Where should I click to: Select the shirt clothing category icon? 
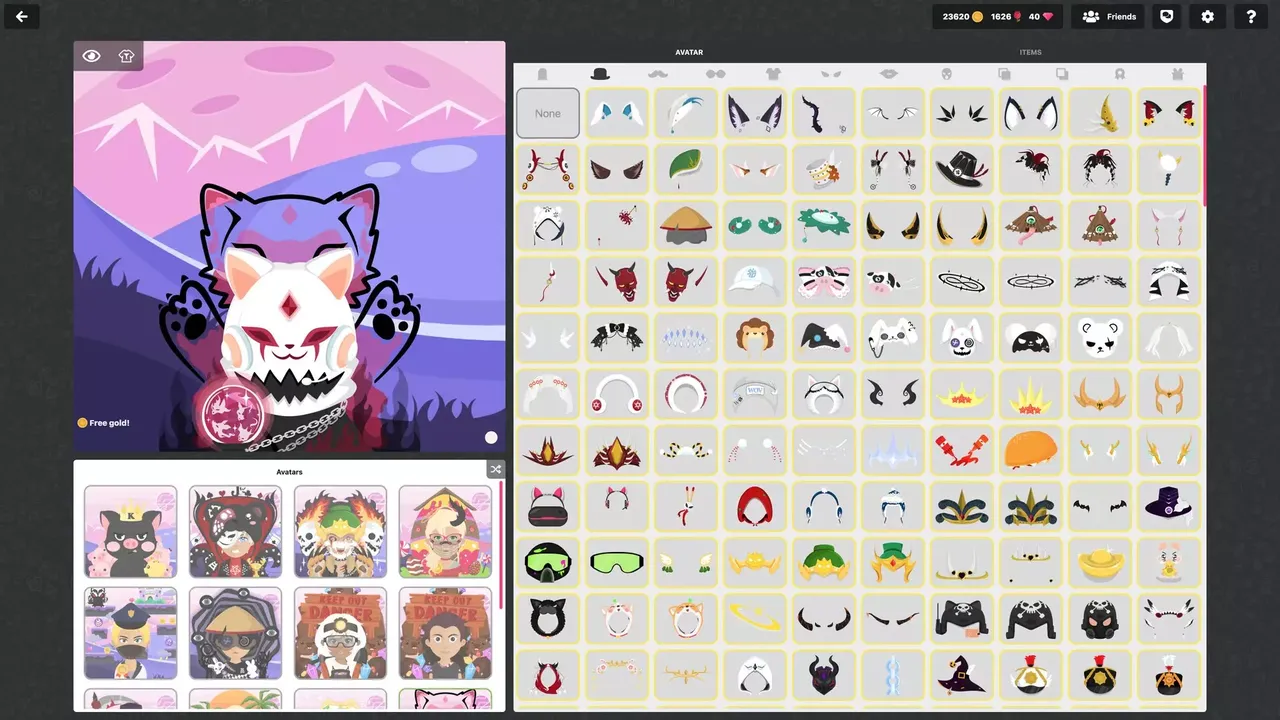pos(773,74)
